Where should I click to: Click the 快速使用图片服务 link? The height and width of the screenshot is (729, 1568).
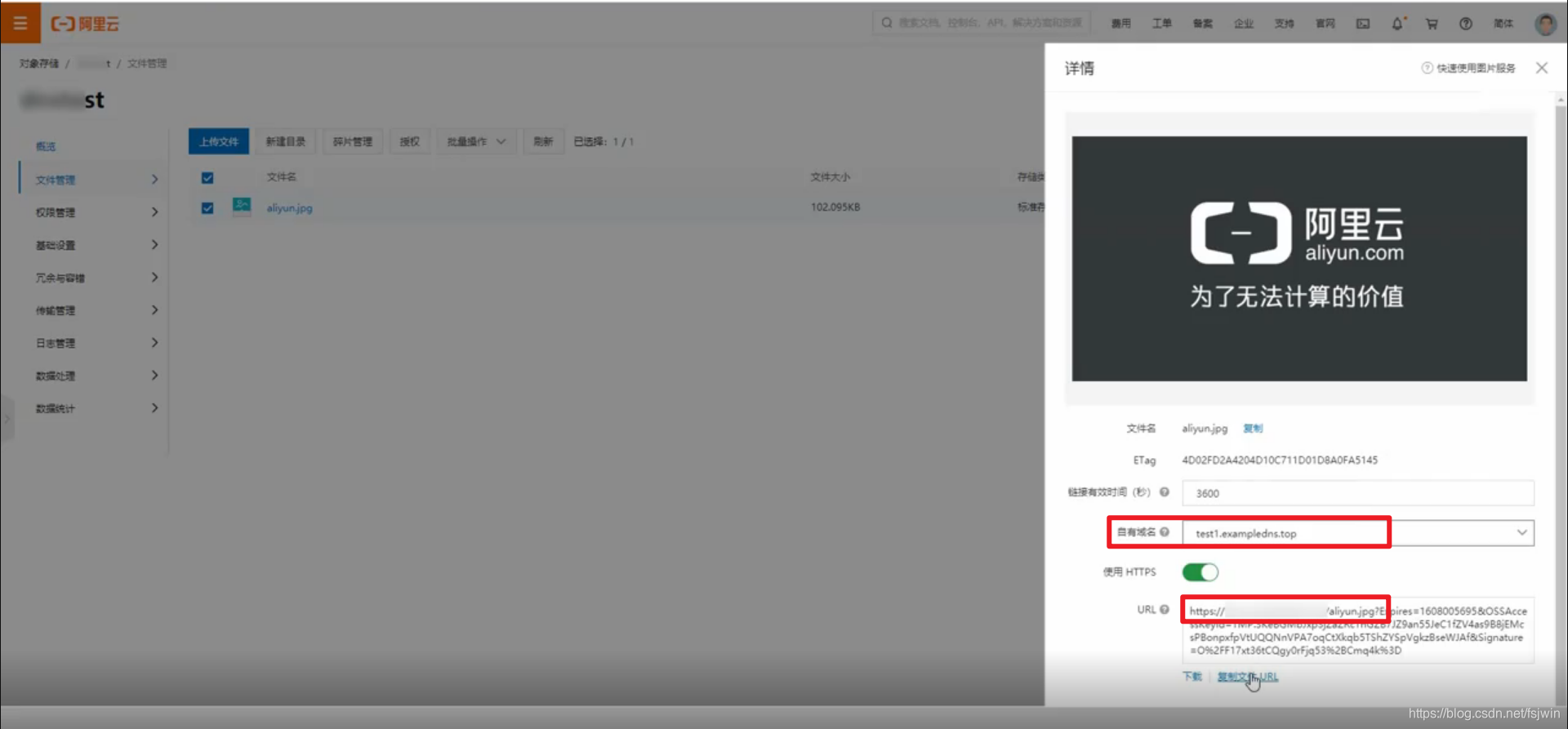coord(1477,68)
